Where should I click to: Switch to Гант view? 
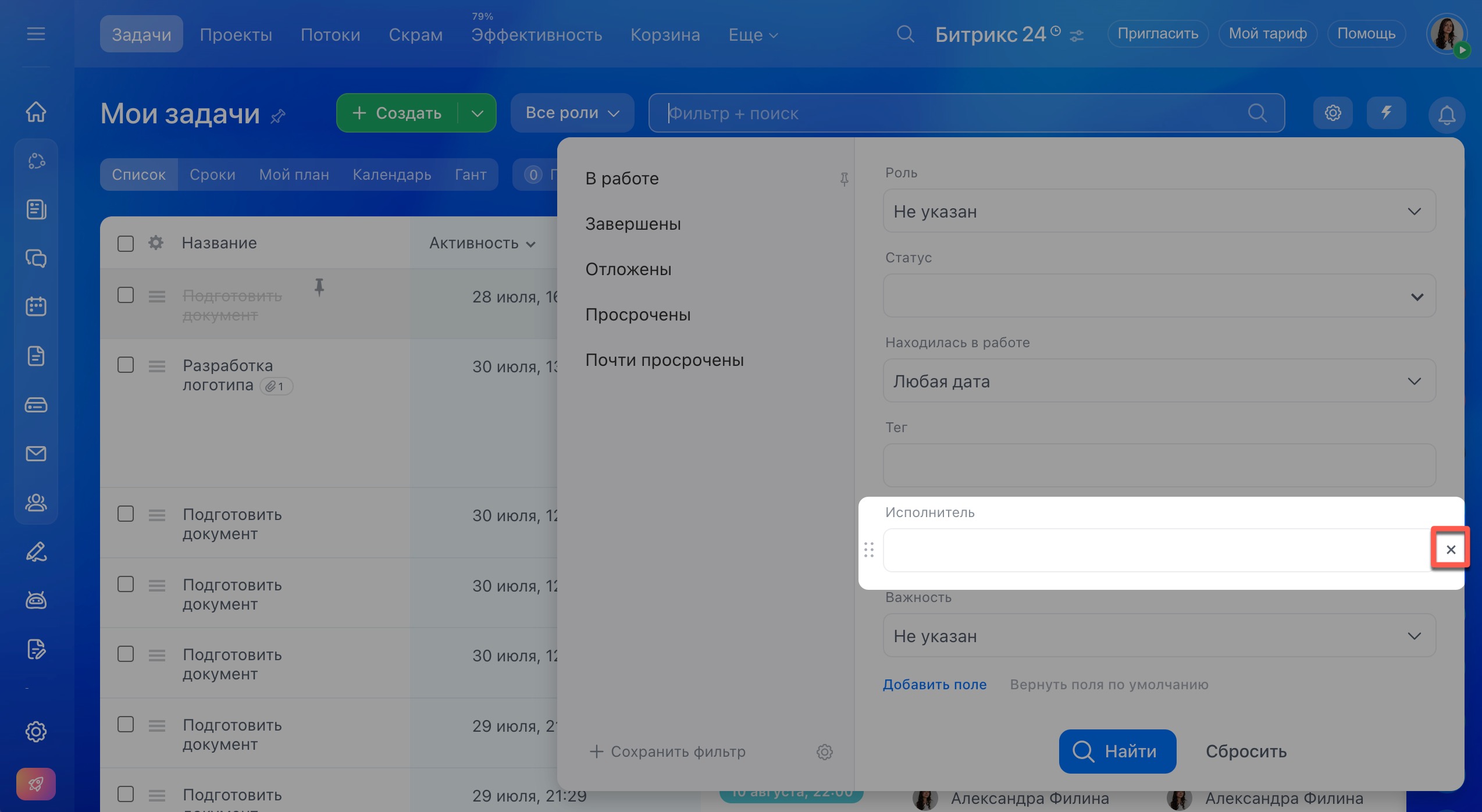coord(471,174)
